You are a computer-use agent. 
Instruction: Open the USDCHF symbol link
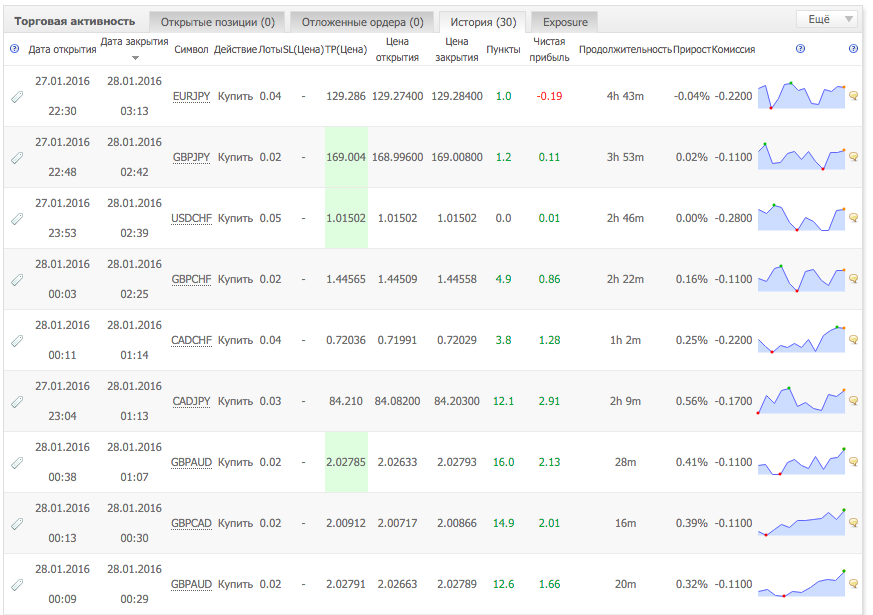(x=192, y=218)
